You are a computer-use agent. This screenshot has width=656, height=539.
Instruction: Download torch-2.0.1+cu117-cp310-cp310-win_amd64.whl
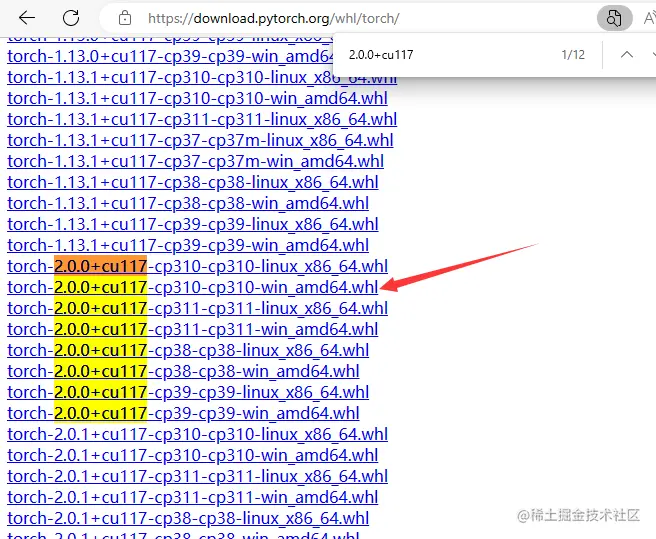point(193,455)
